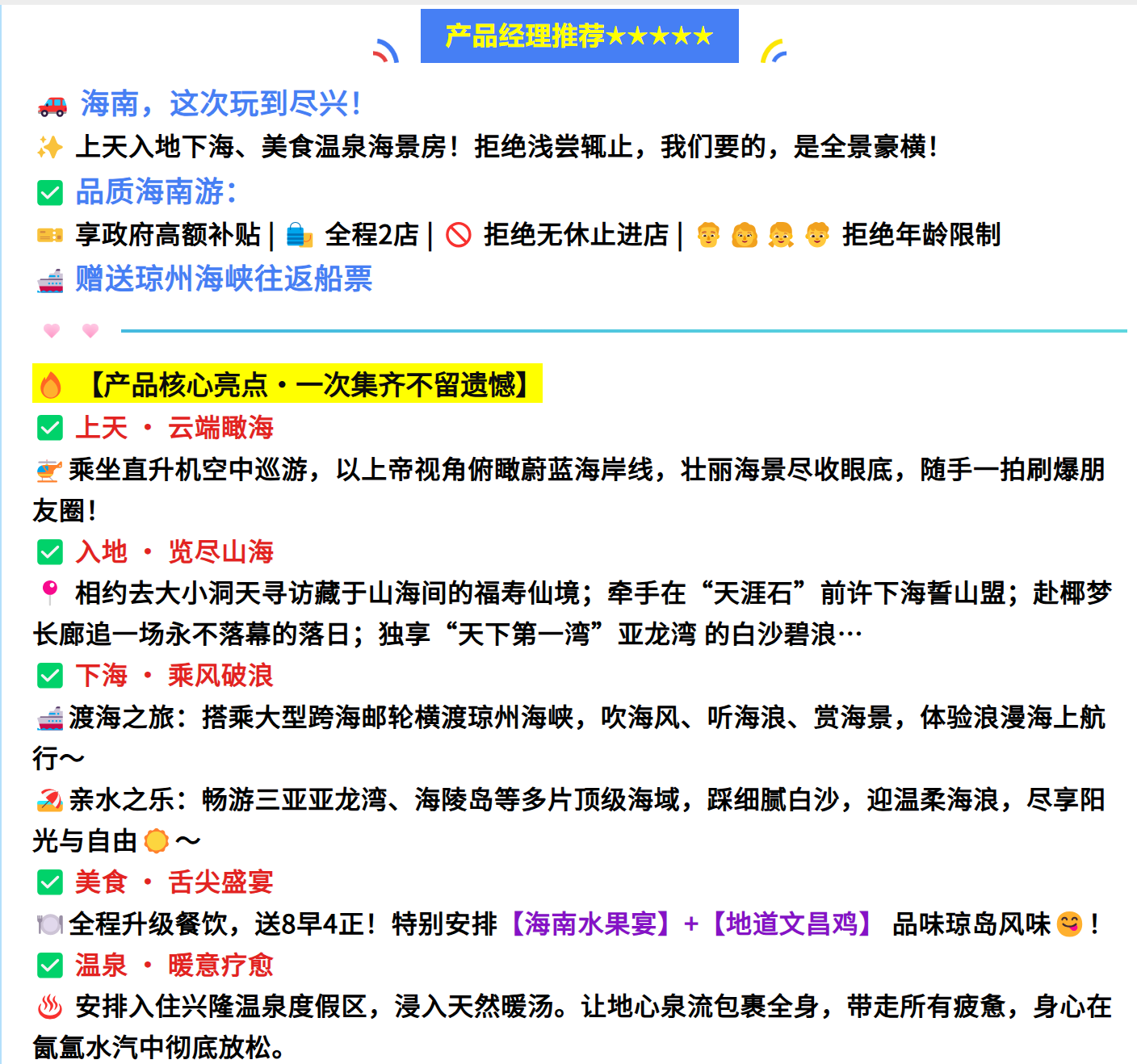Click the purple 【海南水果宴】 text
This screenshot has height=1064, width=1137.
589,924
